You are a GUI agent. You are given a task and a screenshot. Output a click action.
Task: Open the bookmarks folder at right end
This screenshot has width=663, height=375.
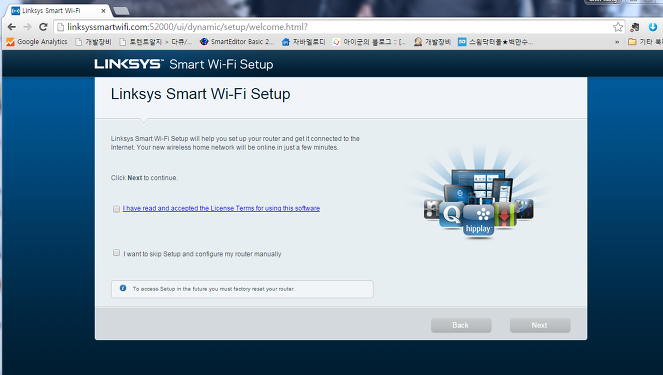(x=645, y=41)
